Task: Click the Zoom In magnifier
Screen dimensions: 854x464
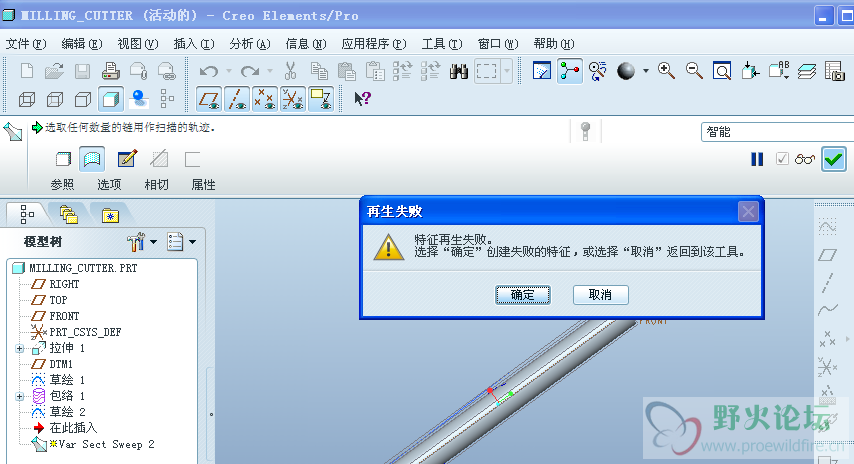Action: (666, 71)
